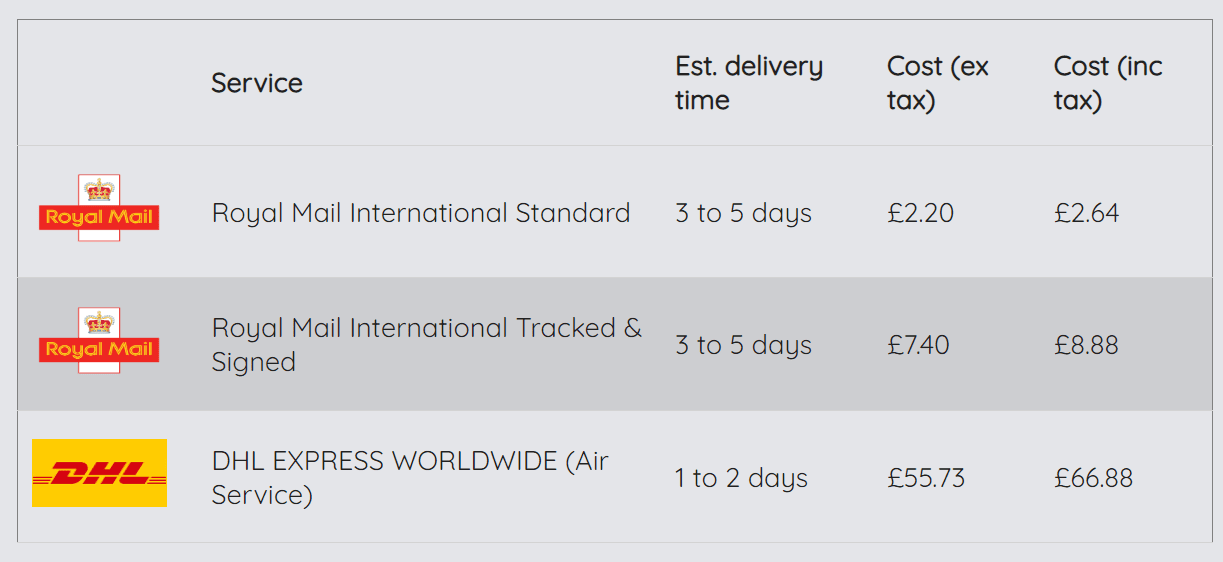Click the £7.40 ex tax price
The width and height of the screenshot is (1223, 562).
pyautogui.click(x=919, y=345)
